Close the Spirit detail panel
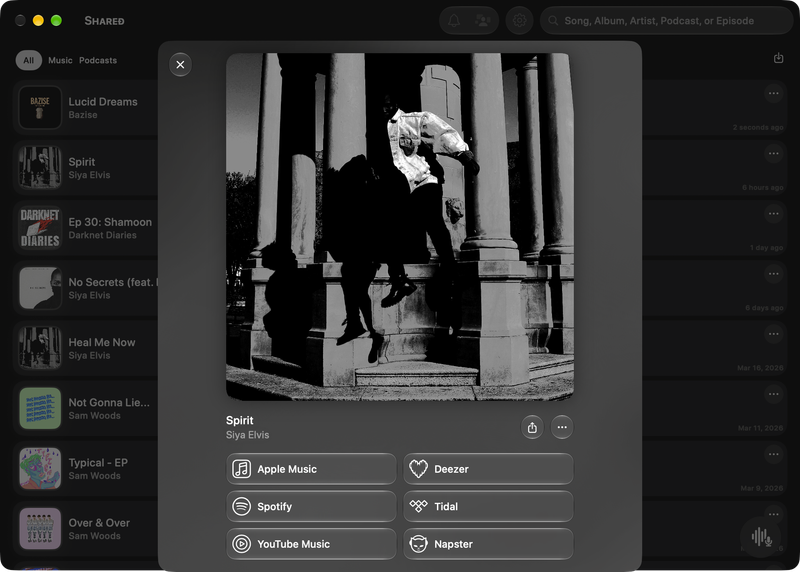Image resolution: width=800 pixels, height=572 pixels. (180, 65)
